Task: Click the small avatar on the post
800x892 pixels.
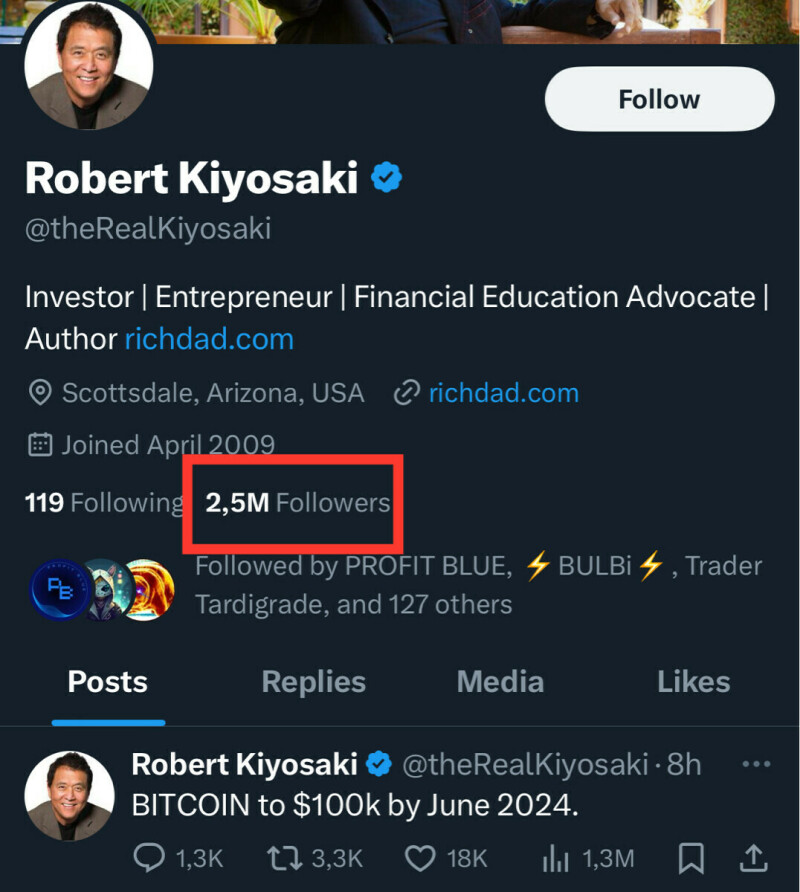Action: (x=69, y=797)
